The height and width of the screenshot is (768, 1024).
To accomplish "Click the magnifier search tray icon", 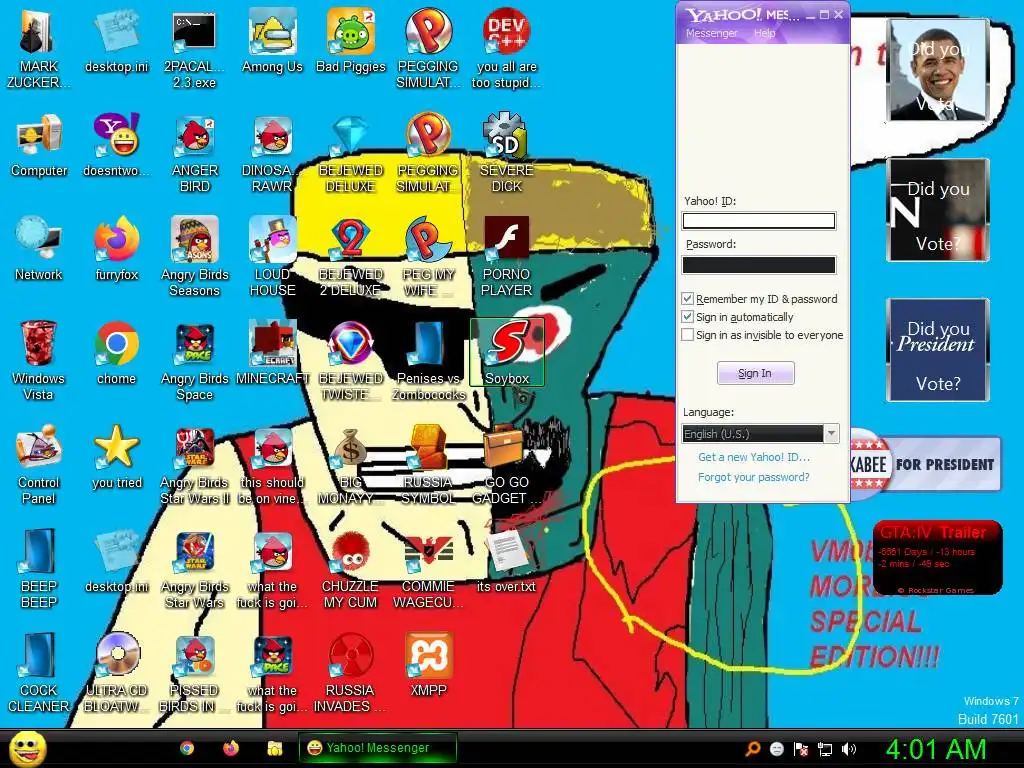I will coord(752,749).
